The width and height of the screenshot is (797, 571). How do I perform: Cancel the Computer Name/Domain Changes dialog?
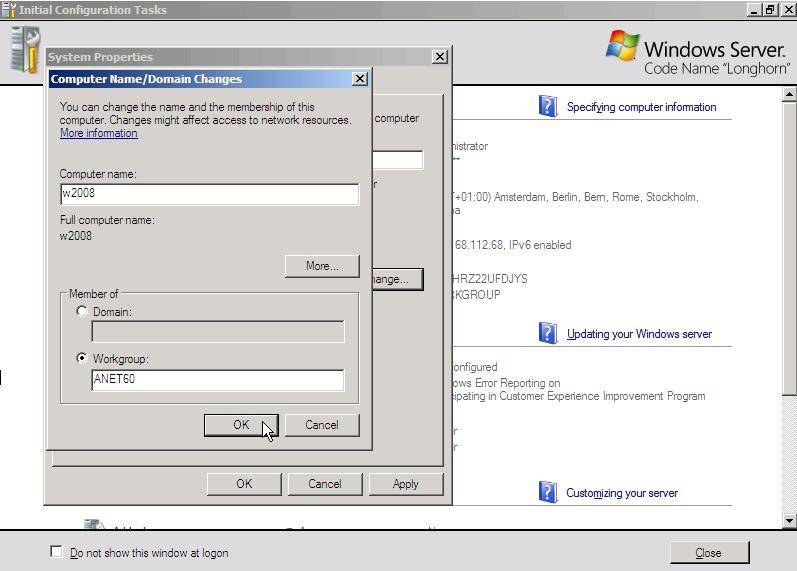[322, 425]
